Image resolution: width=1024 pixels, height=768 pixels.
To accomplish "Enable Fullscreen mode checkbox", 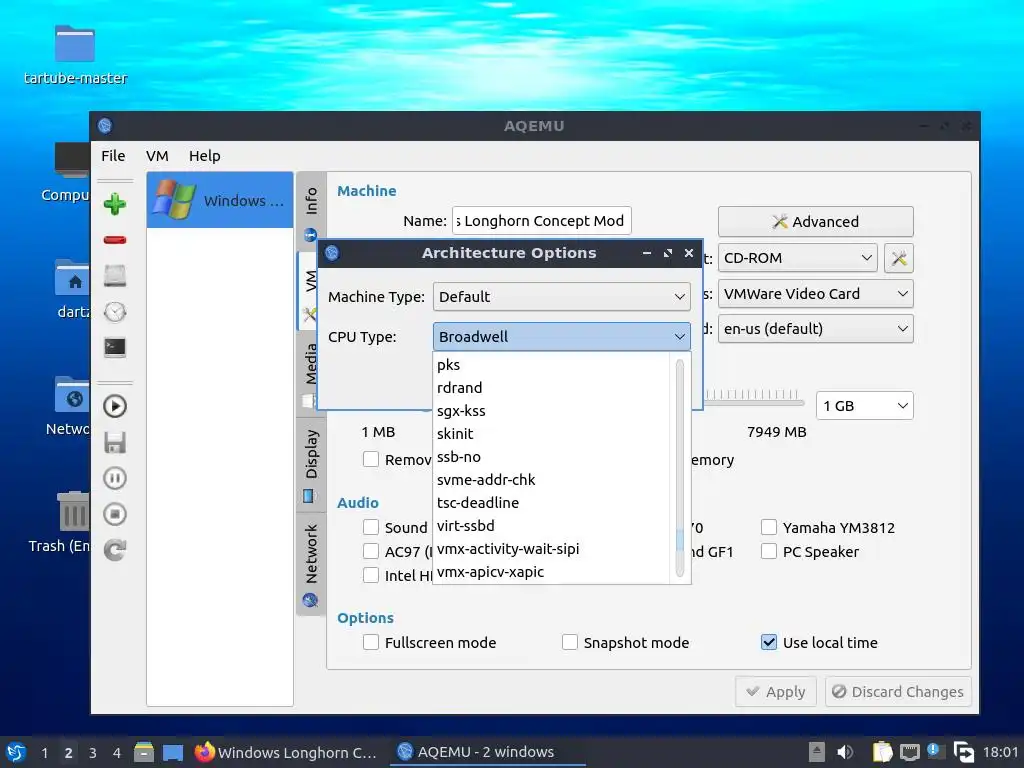I will pos(371,643).
